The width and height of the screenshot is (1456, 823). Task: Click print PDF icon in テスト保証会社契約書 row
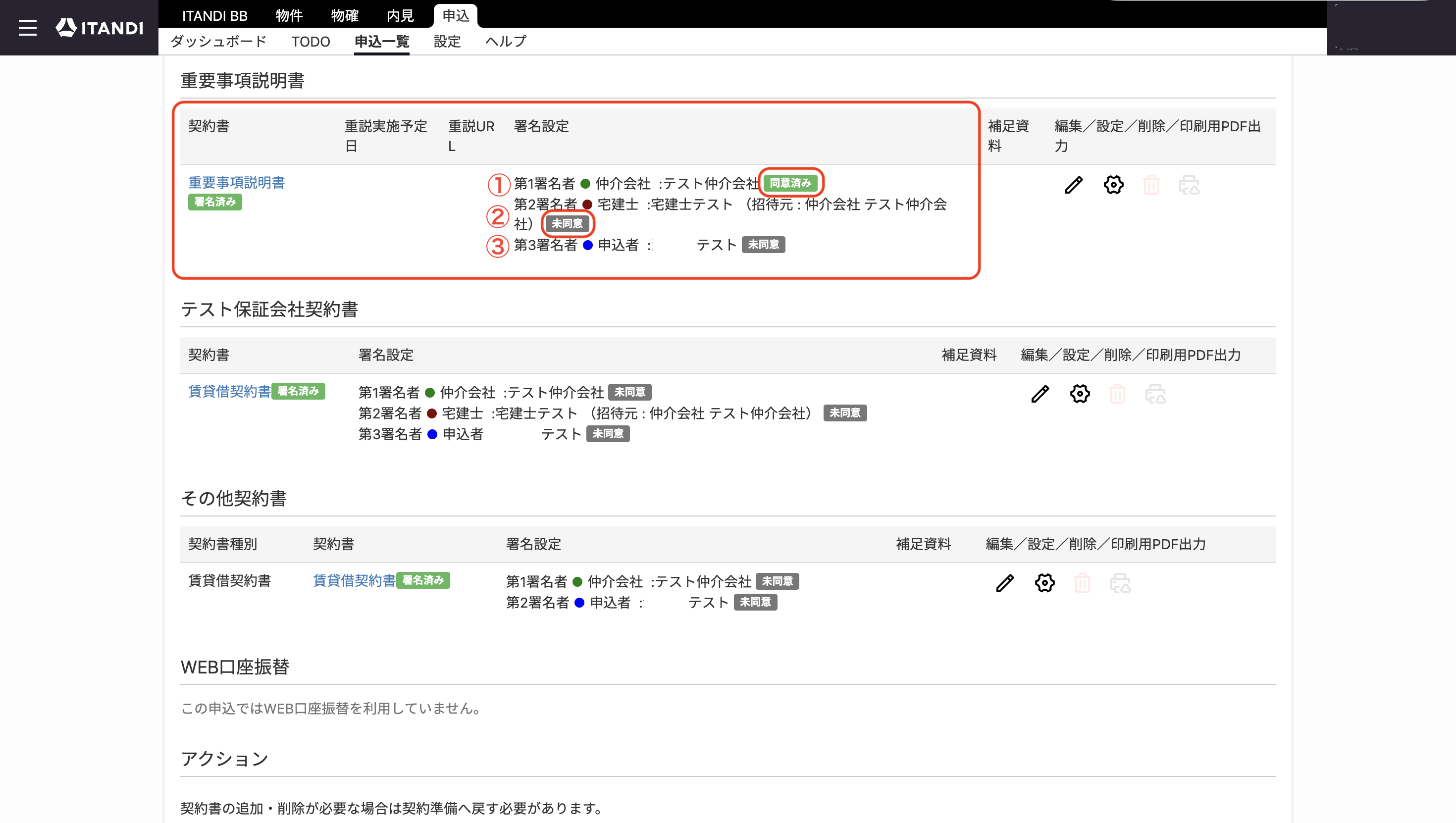coord(1155,394)
